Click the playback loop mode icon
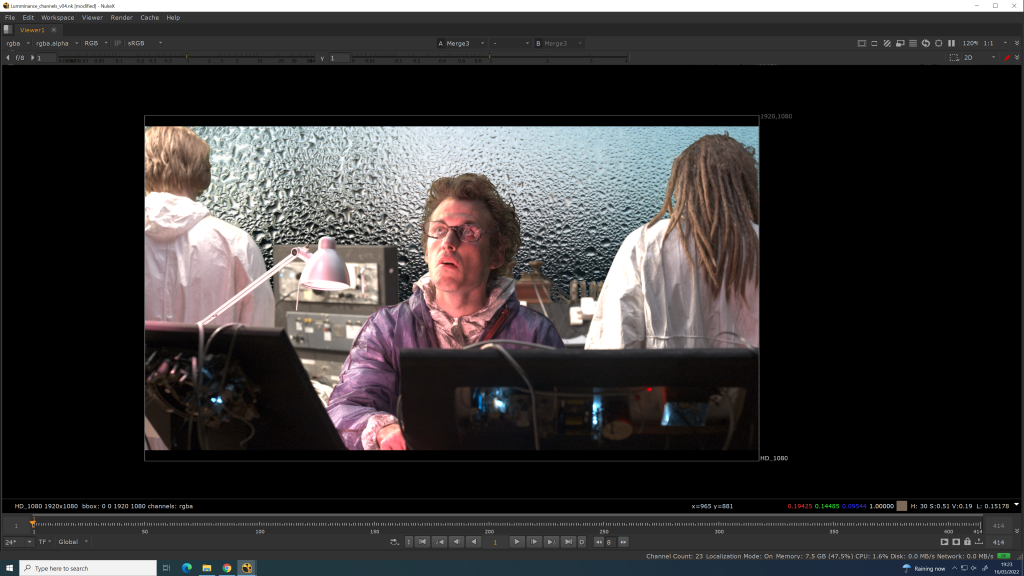The height and width of the screenshot is (576, 1024). pos(394,542)
